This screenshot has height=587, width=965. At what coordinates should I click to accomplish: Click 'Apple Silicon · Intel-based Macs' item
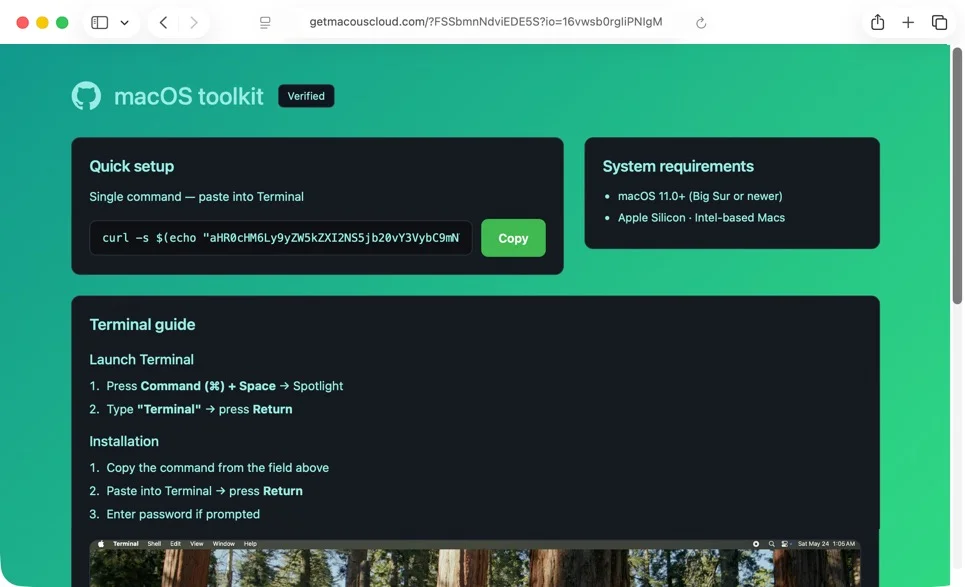[x=701, y=218]
